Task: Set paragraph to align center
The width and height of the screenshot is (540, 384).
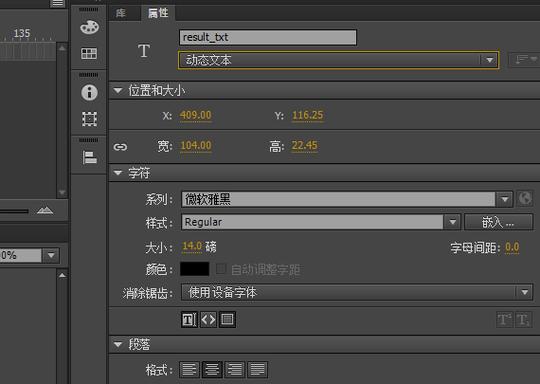Action: click(x=212, y=370)
